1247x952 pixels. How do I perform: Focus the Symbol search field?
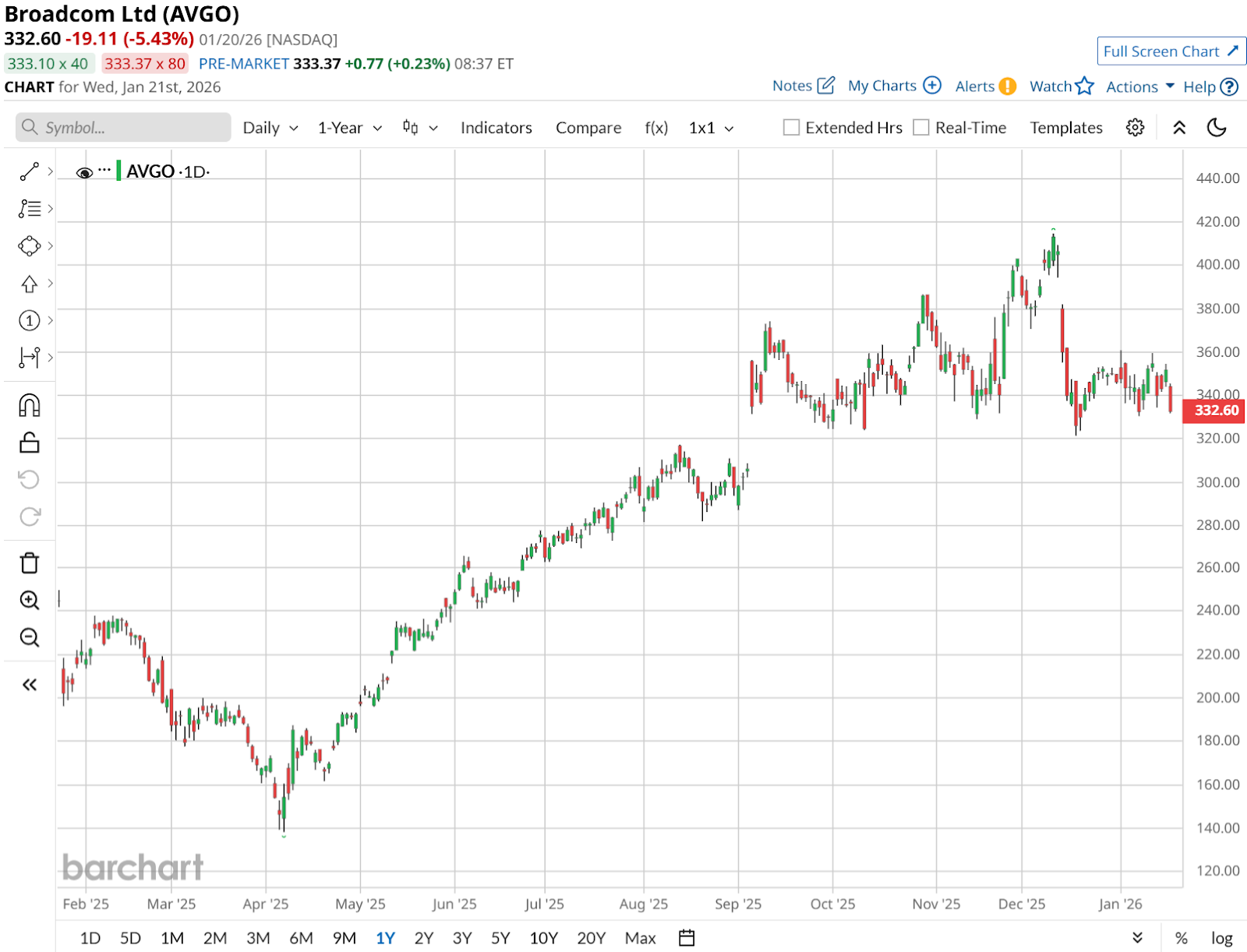[123, 128]
